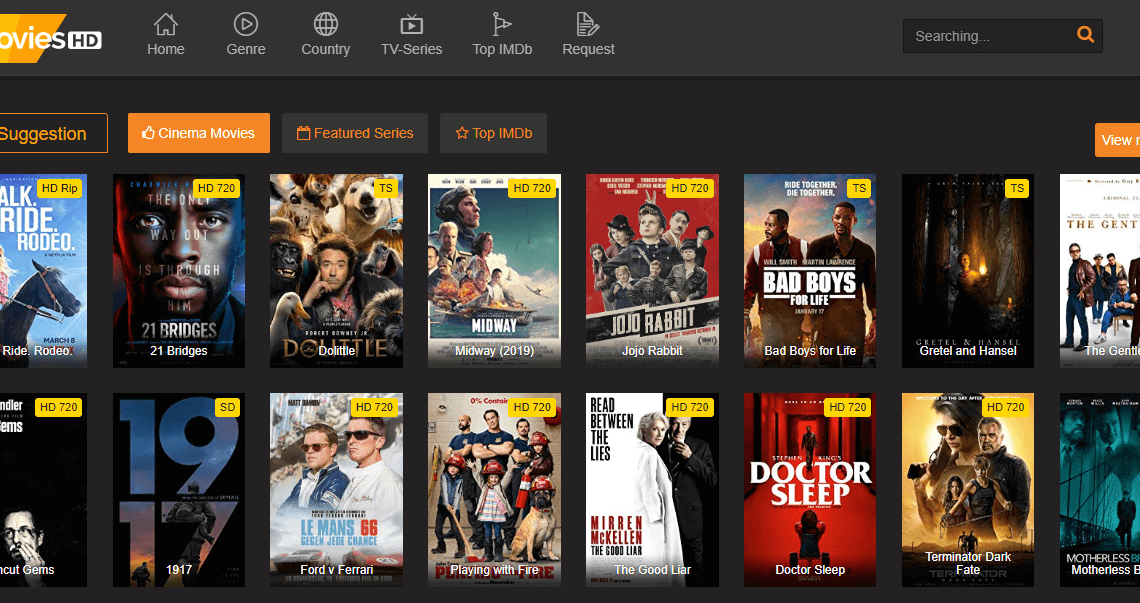This screenshot has height=603, width=1140.
Task: Click the HD 720 badge on Midway
Action: click(532, 188)
